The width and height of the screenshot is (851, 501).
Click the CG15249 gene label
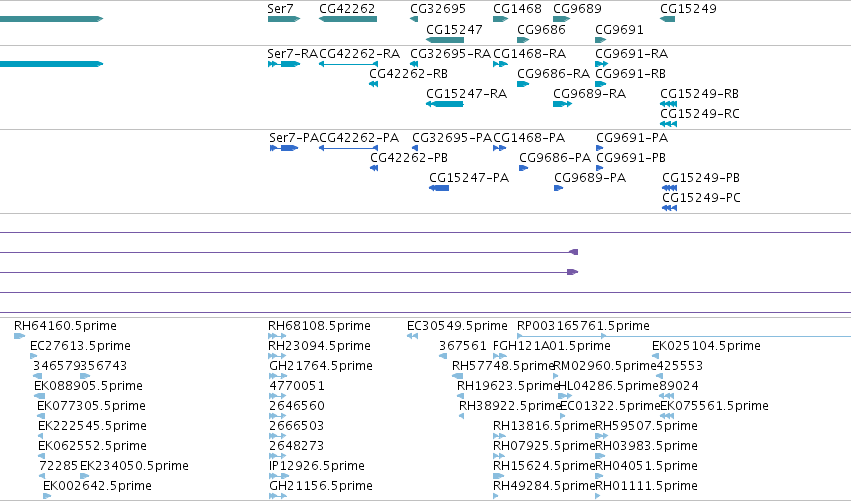pyautogui.click(x=688, y=9)
